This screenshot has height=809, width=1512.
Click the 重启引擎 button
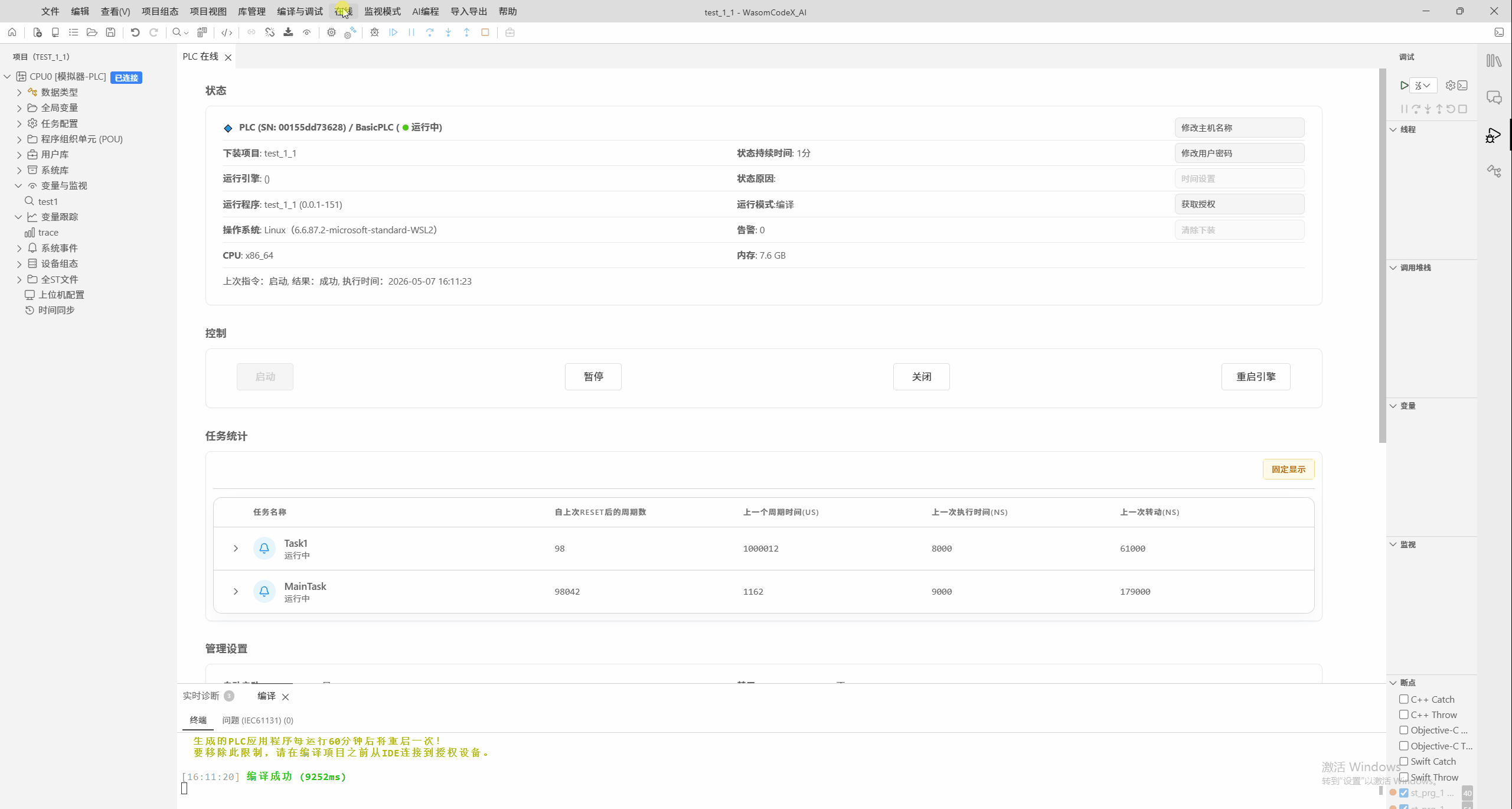tap(1256, 377)
